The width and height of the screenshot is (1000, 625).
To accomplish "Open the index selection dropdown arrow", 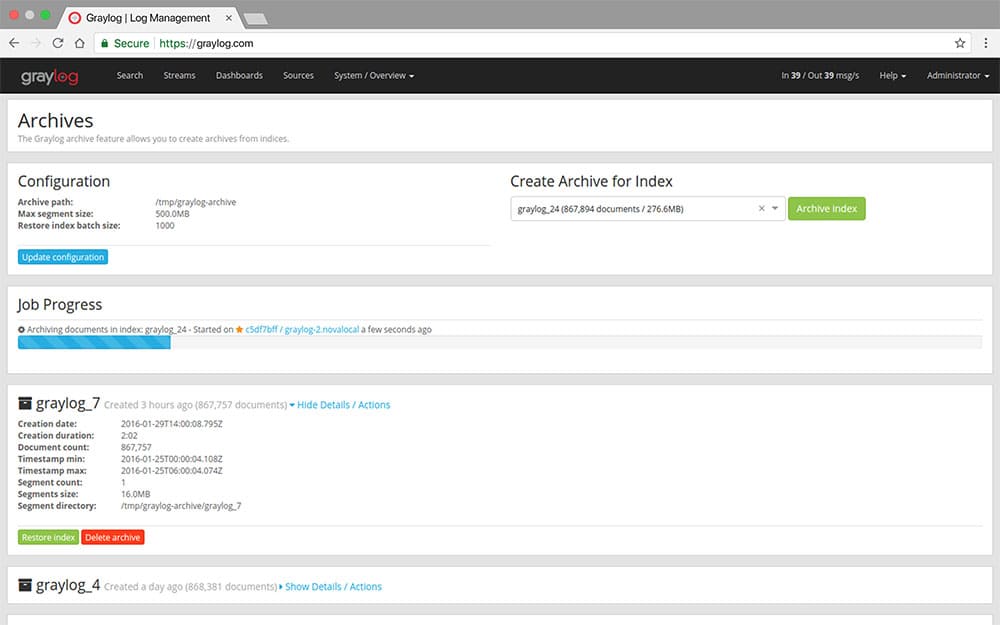I will click(775, 209).
